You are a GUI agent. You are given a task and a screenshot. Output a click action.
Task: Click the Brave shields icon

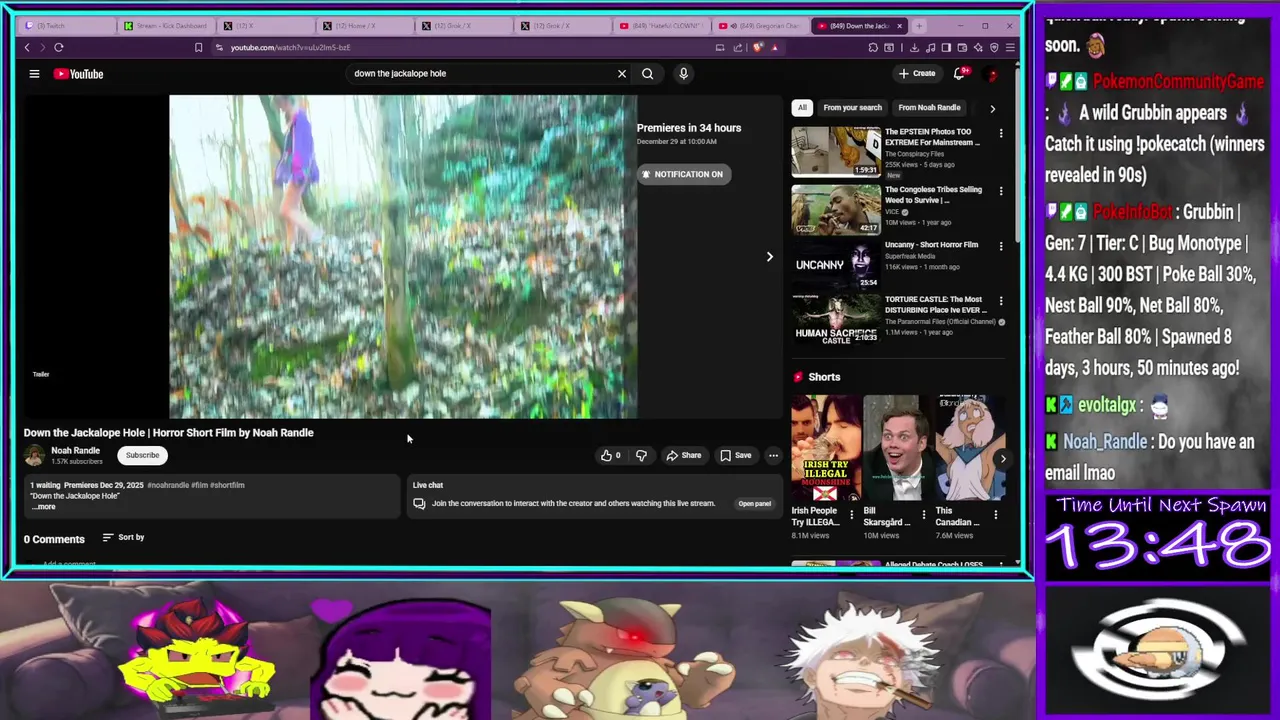[x=758, y=47]
